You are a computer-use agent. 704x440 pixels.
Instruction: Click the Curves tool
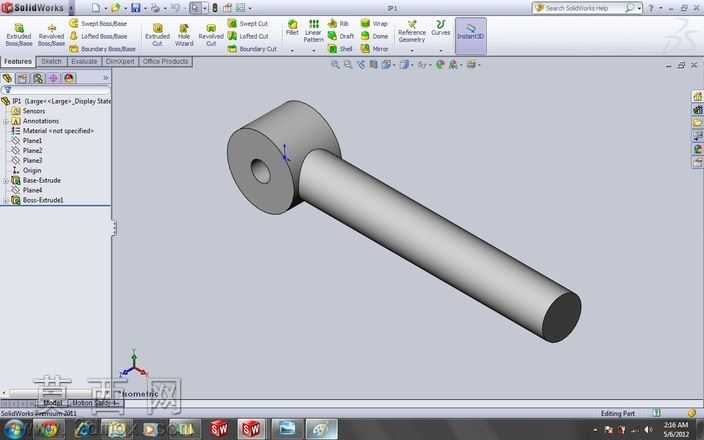(440, 28)
